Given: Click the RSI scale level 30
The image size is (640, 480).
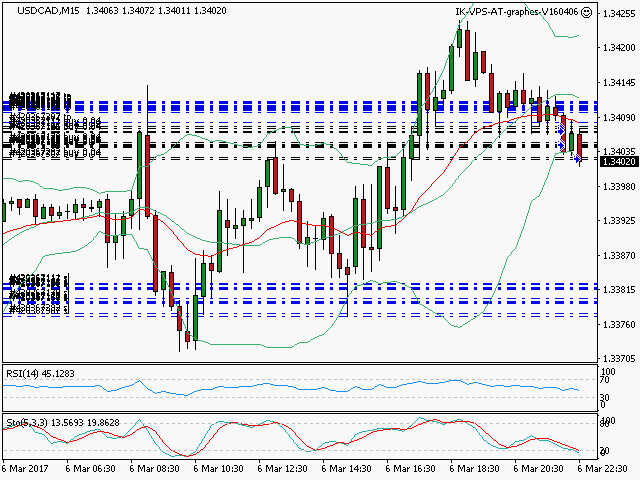Looking at the screenshot, I should pos(605,397).
